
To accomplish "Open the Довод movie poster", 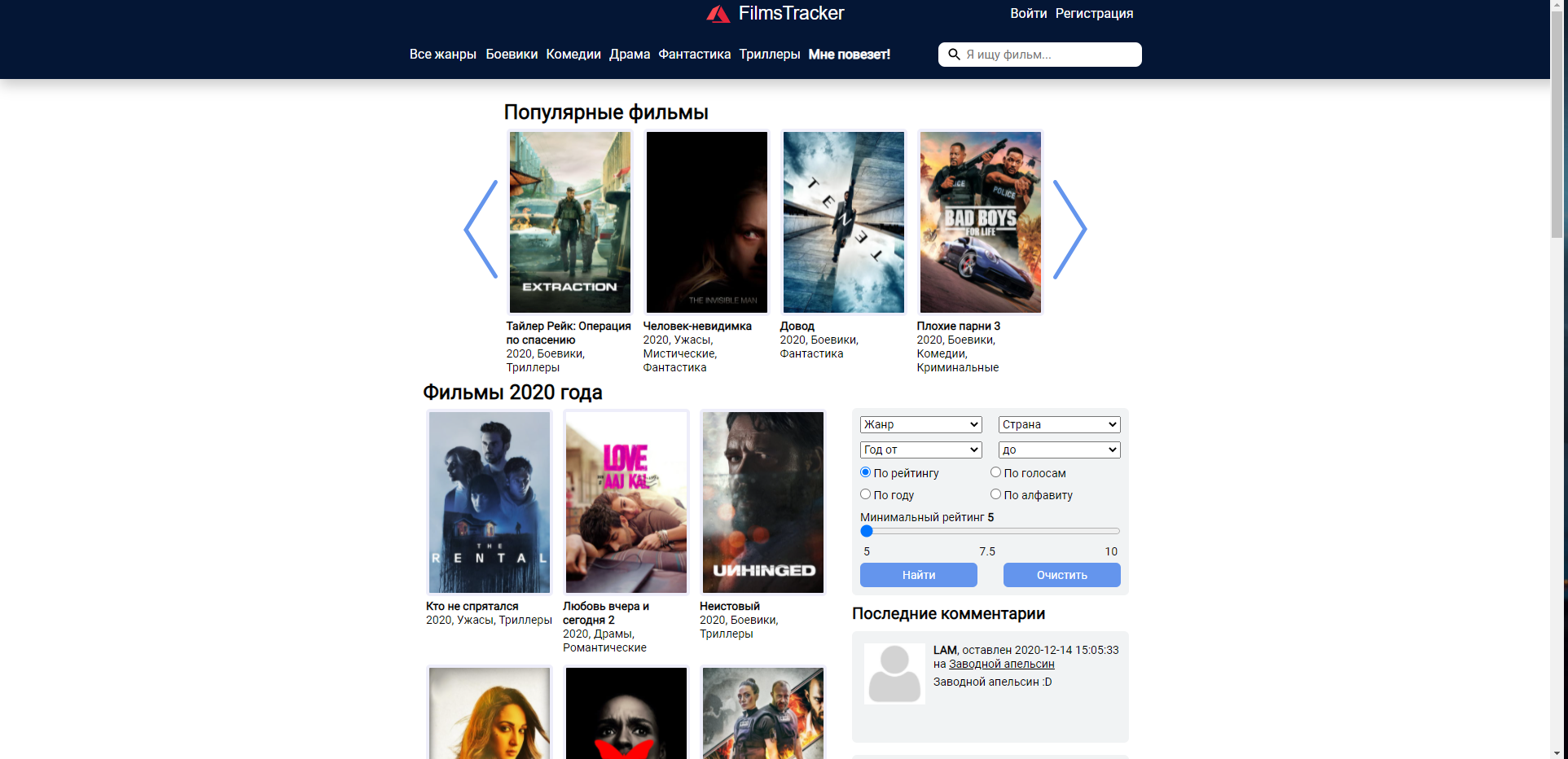I will (843, 222).
